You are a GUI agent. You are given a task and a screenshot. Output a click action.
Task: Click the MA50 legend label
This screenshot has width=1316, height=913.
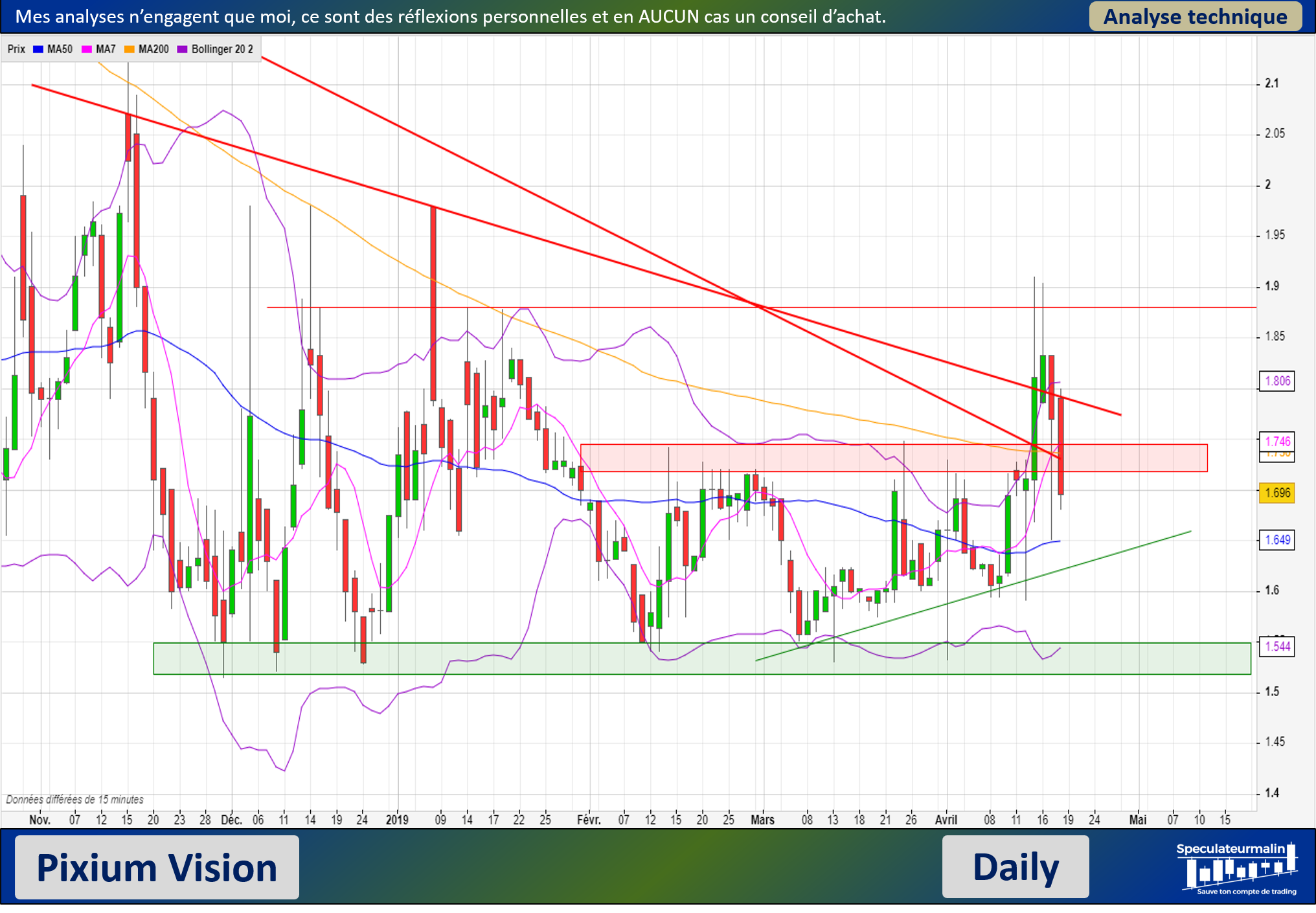pos(60,49)
